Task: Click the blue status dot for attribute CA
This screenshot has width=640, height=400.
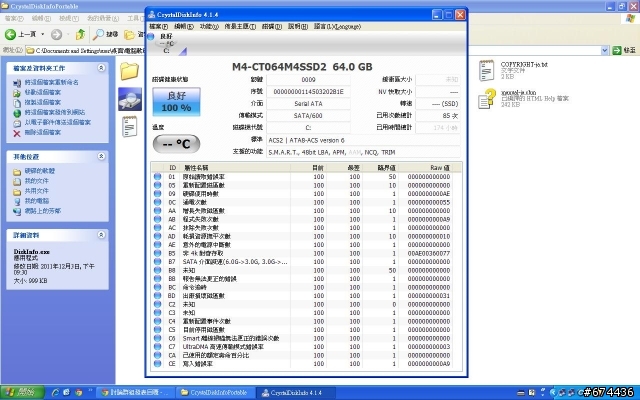Action: (x=157, y=356)
